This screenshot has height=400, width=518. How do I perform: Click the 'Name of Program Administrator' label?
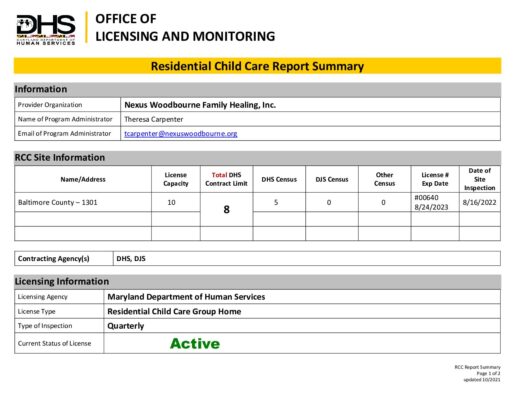point(65,119)
